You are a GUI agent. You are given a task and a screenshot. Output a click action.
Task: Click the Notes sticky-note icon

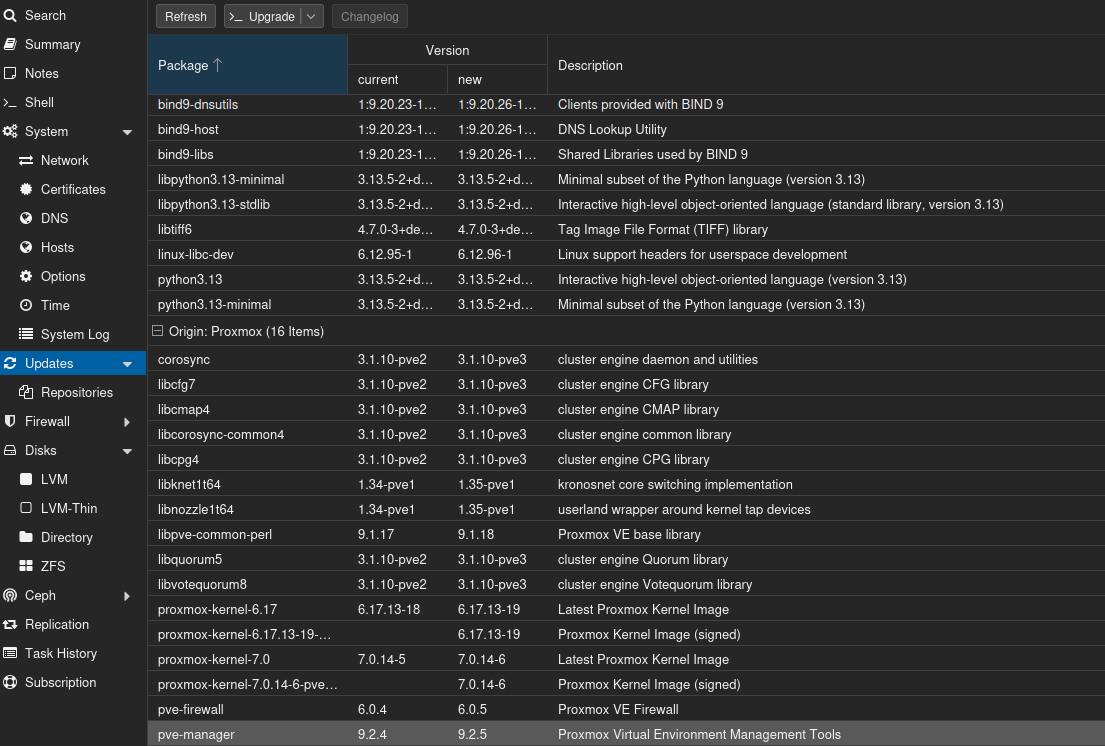[10, 73]
